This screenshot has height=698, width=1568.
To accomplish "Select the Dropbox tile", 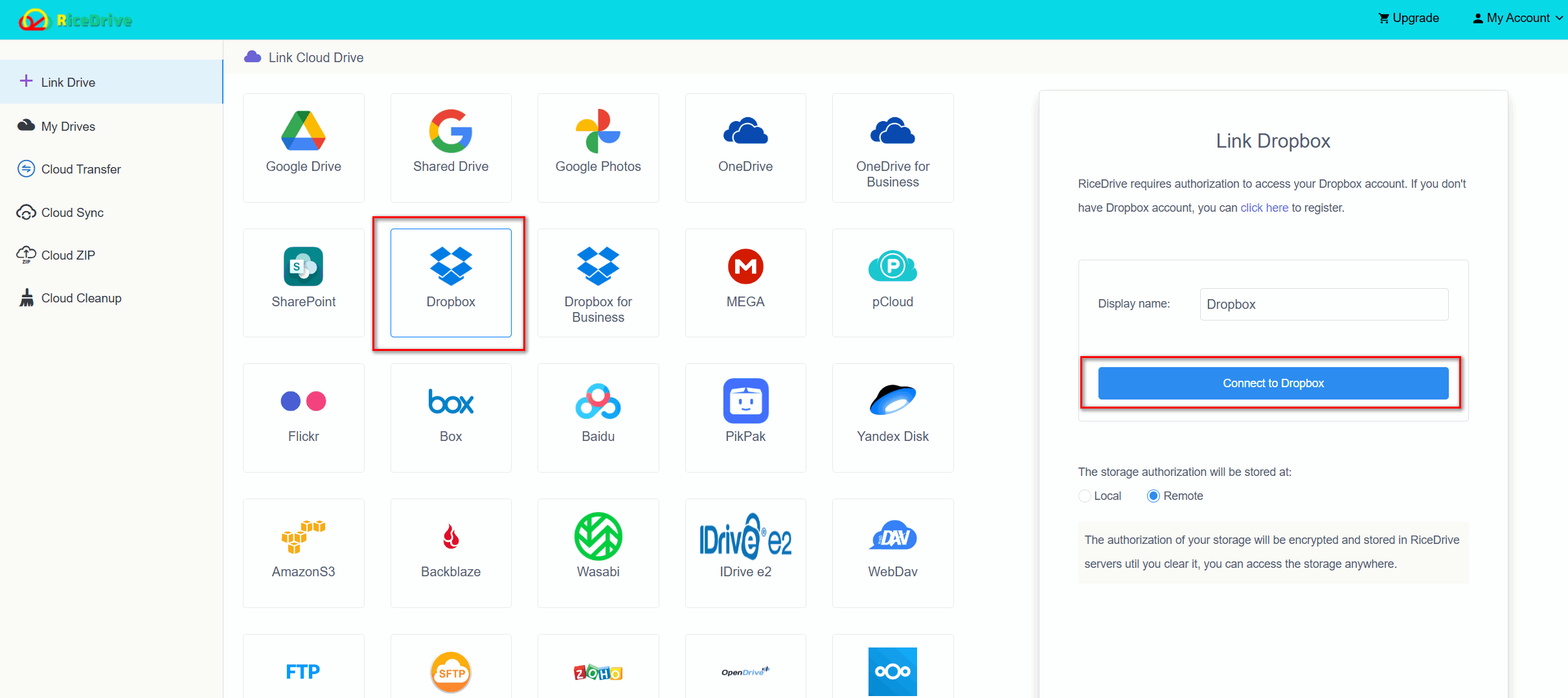I will pyautogui.click(x=451, y=283).
